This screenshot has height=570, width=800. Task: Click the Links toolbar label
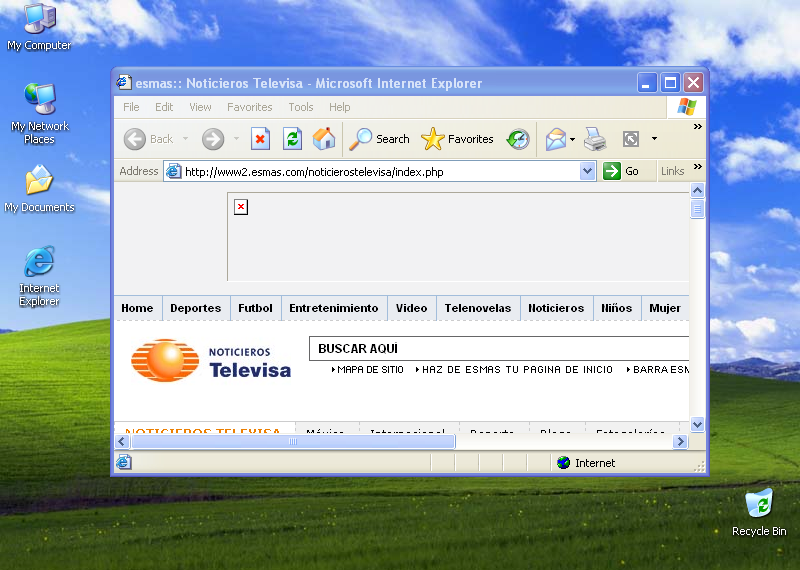672,171
